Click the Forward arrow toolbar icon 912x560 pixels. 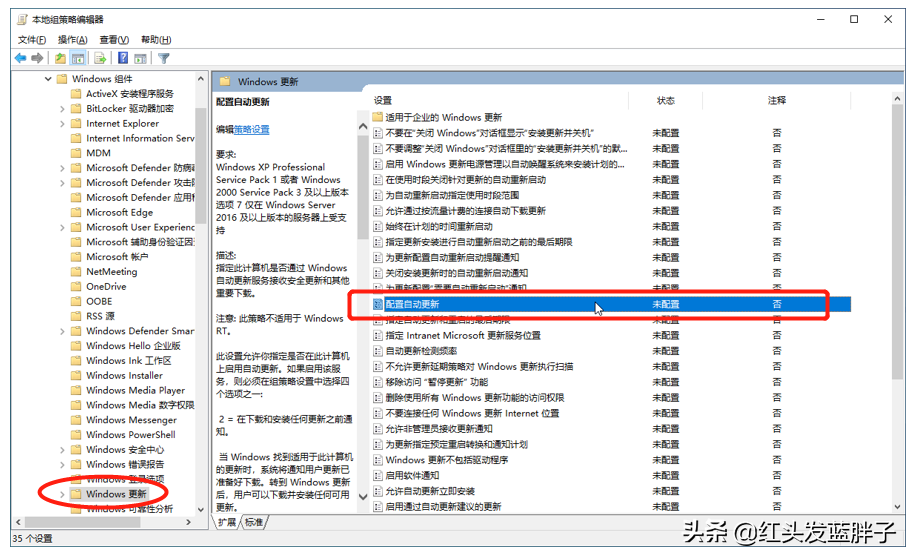(x=37, y=58)
